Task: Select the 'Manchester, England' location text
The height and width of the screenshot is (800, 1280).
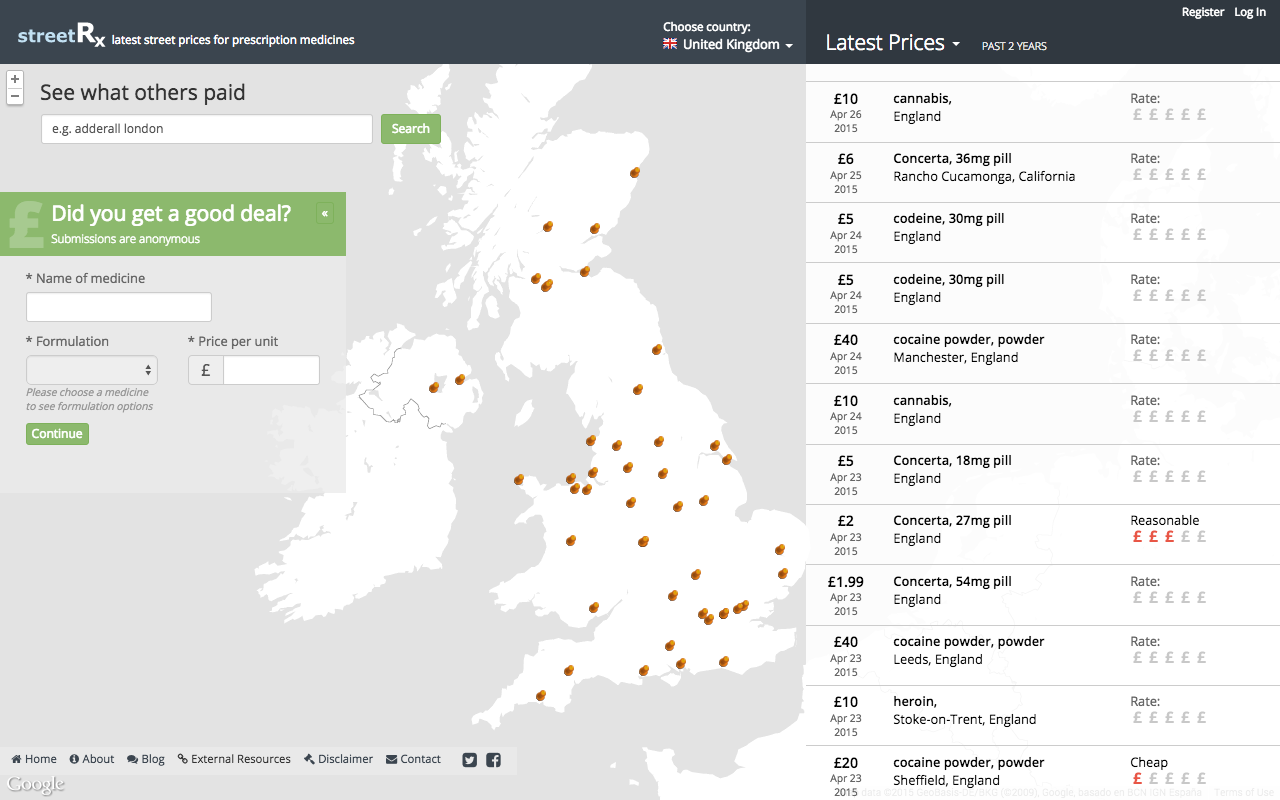Action: point(955,357)
